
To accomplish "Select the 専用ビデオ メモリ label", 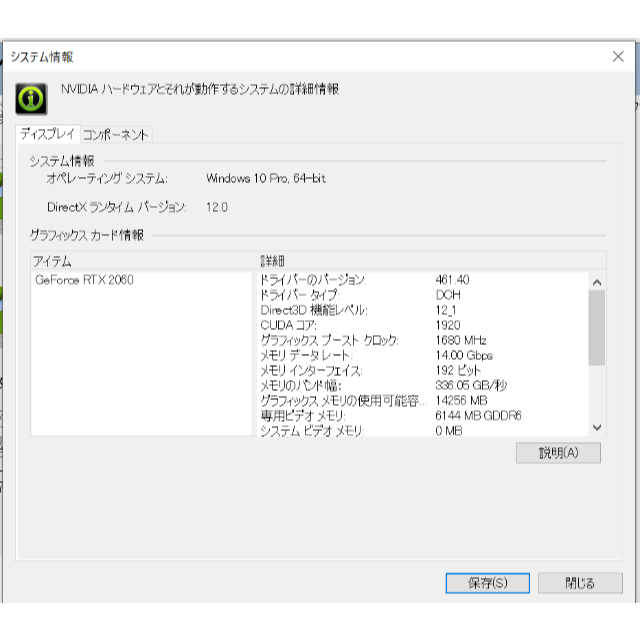I will pos(302,416).
